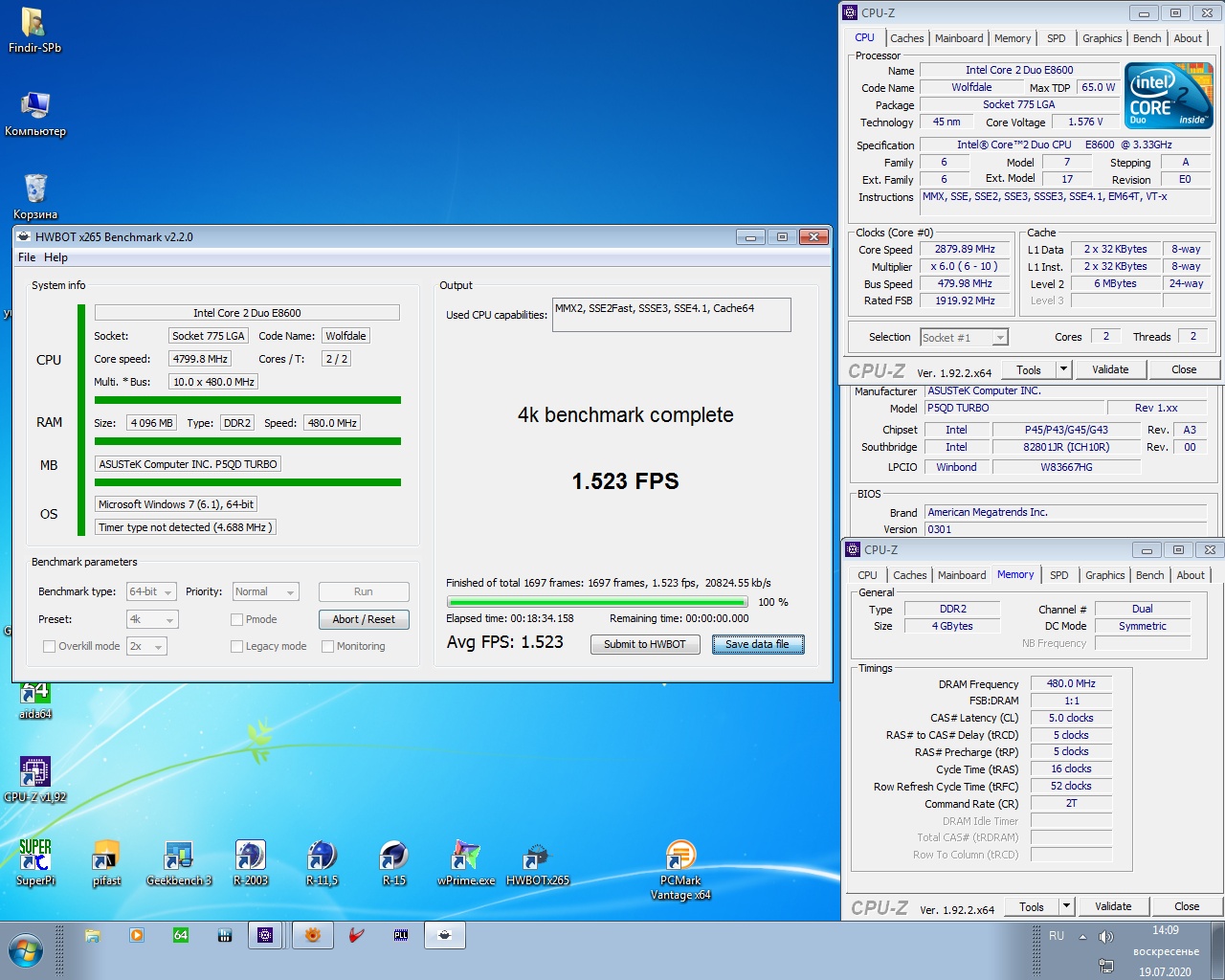Image resolution: width=1225 pixels, height=980 pixels.
Task: Launch the SuperPi desktop shortcut
Action: pyautogui.click(x=35, y=861)
